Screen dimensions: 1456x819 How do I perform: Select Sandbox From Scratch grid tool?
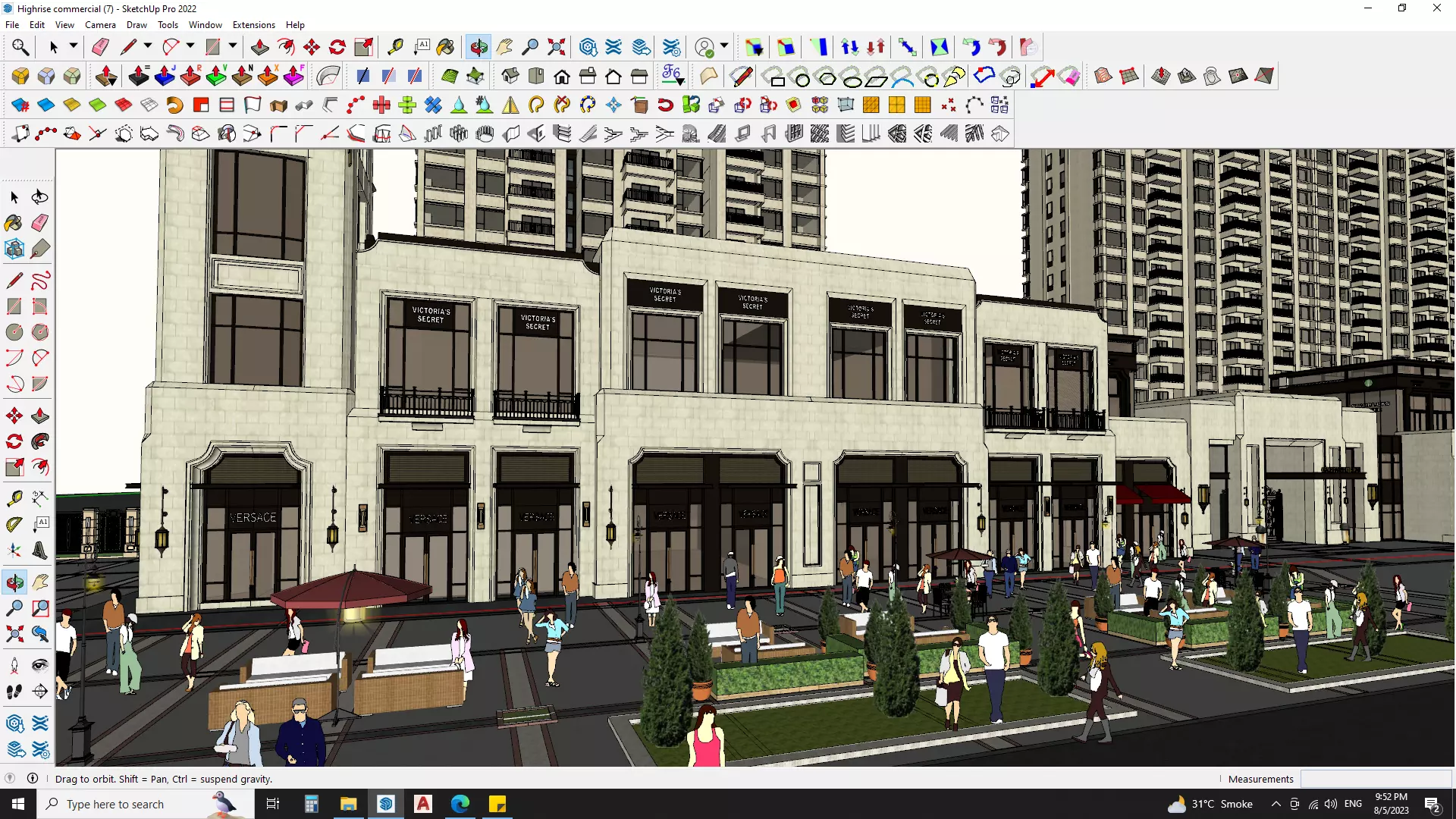(x=1129, y=76)
